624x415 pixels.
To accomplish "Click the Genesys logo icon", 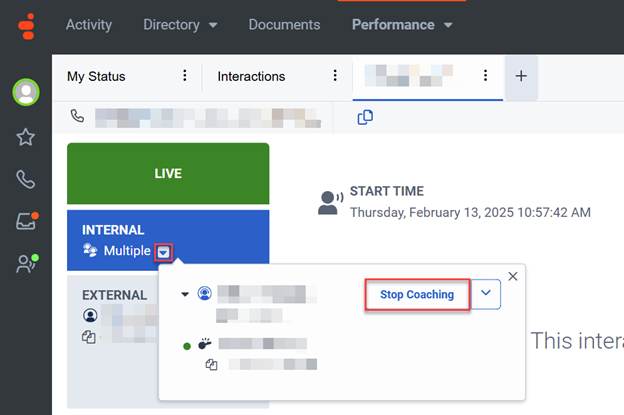I will [25, 25].
